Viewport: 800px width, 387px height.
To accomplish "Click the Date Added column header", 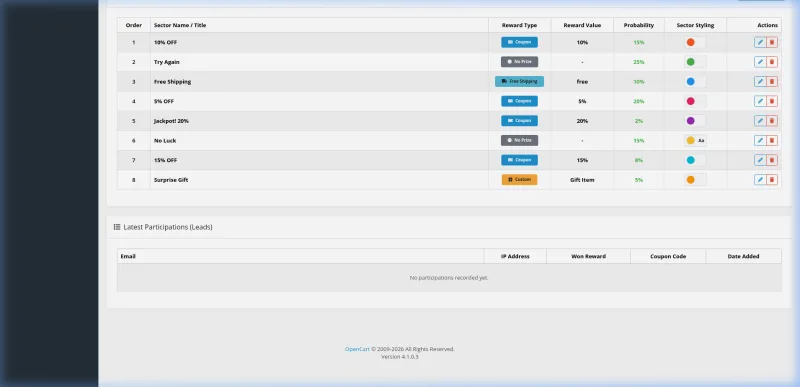I will 743,256.
